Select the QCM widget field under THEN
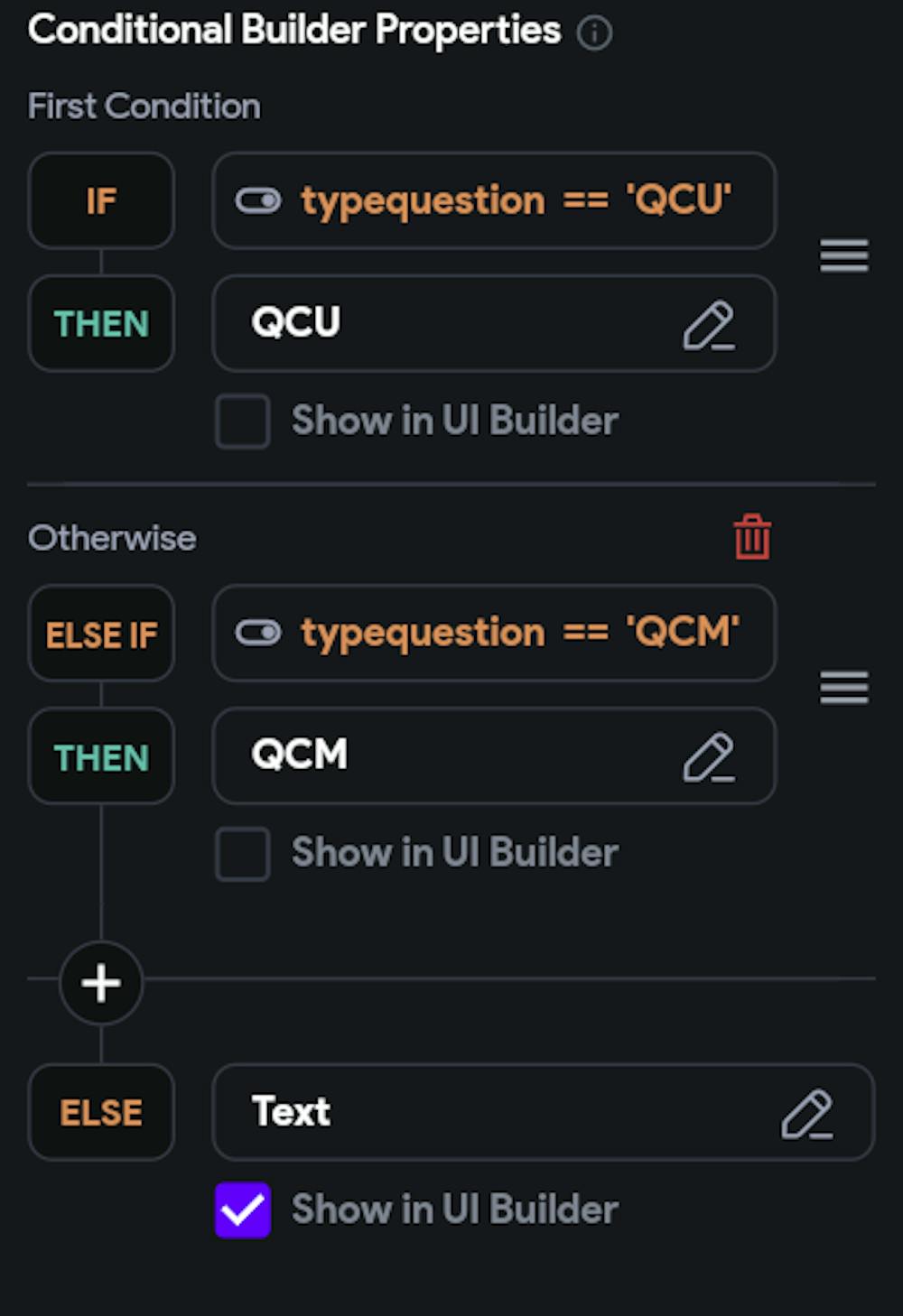The image size is (903, 1316). pyautogui.click(x=494, y=755)
